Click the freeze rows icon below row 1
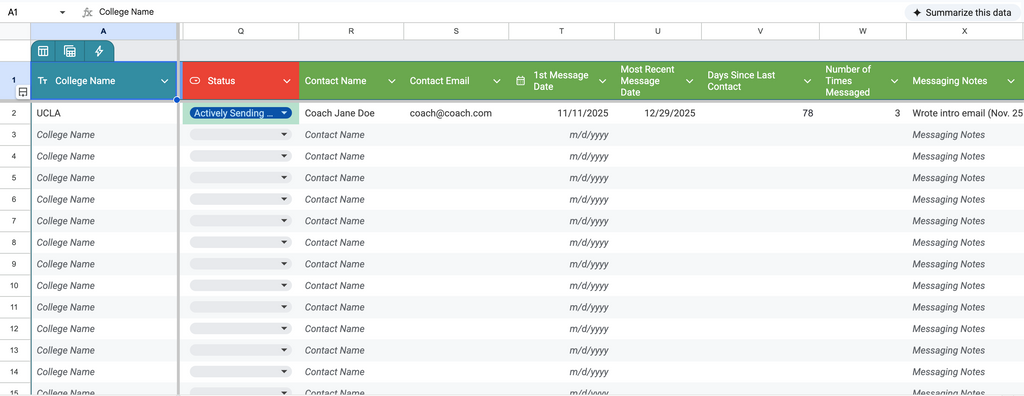The width and height of the screenshot is (1024, 396). (23, 92)
